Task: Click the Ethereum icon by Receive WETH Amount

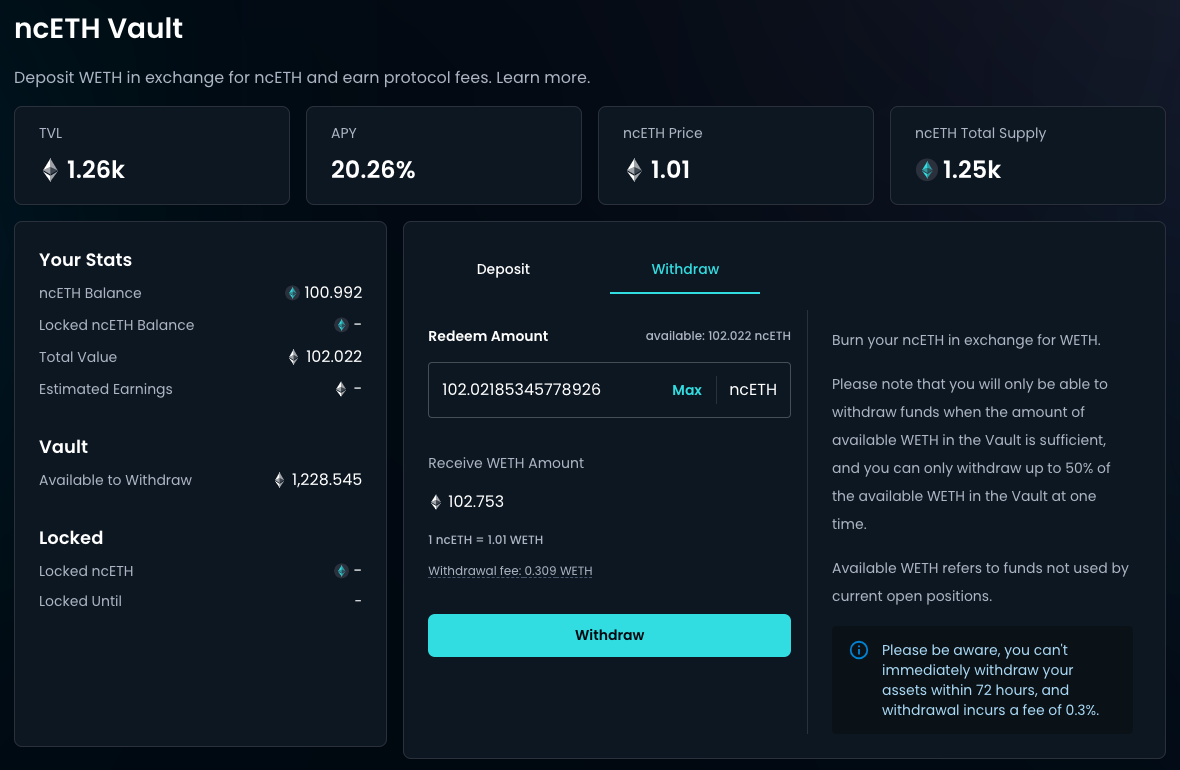Action: coord(435,502)
